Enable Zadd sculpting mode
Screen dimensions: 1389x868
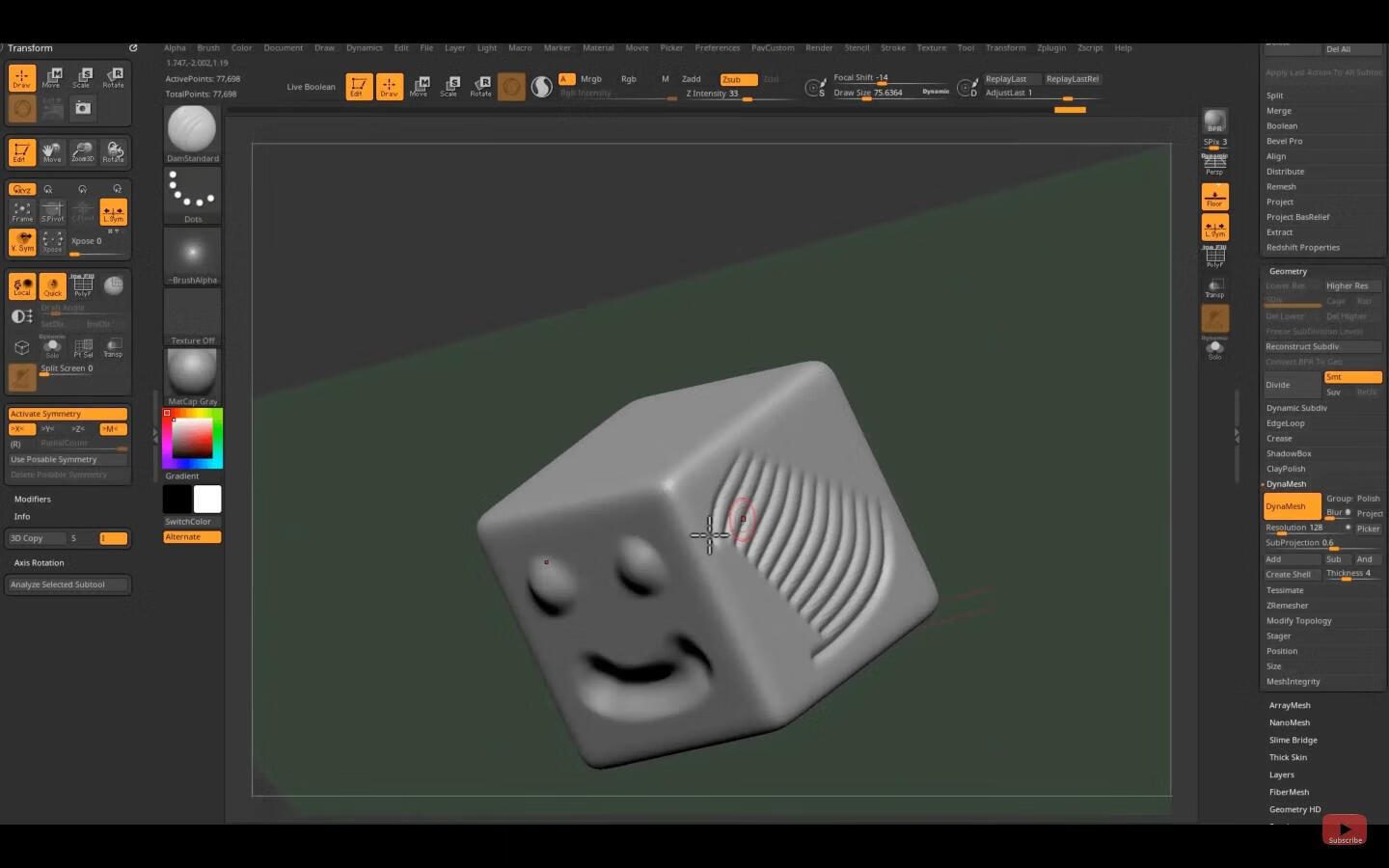[x=692, y=79]
